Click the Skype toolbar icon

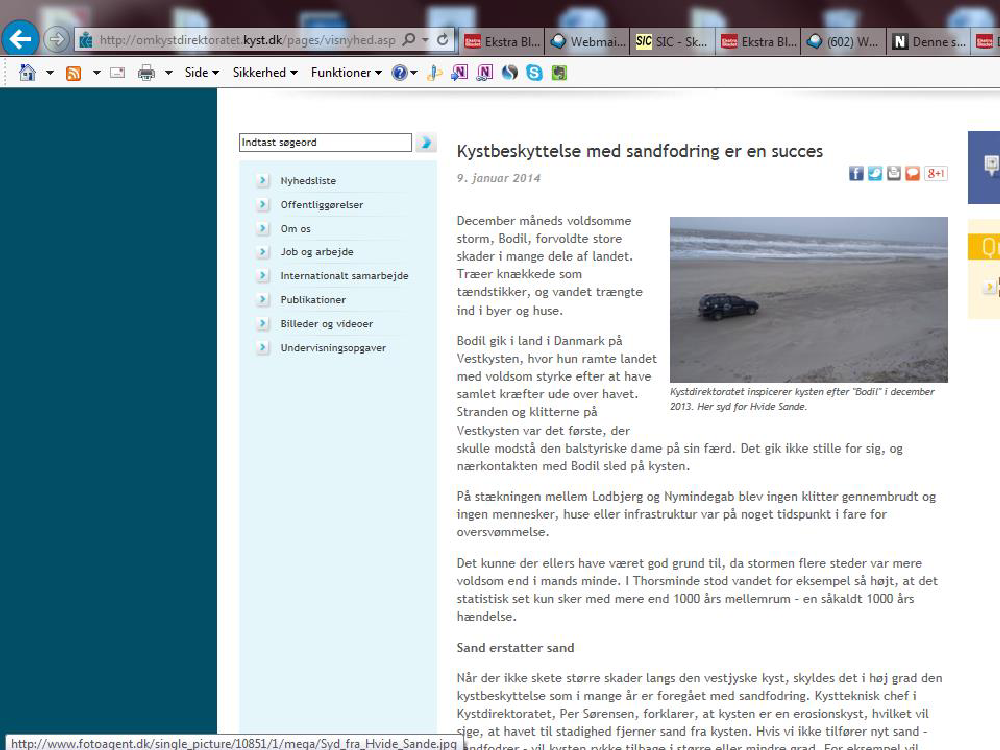coord(534,72)
